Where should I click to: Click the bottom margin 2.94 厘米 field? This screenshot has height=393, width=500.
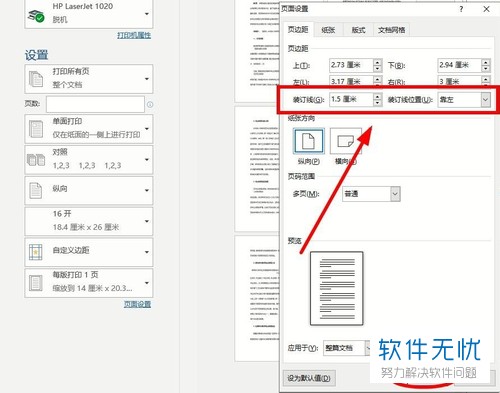pyautogui.click(x=459, y=65)
